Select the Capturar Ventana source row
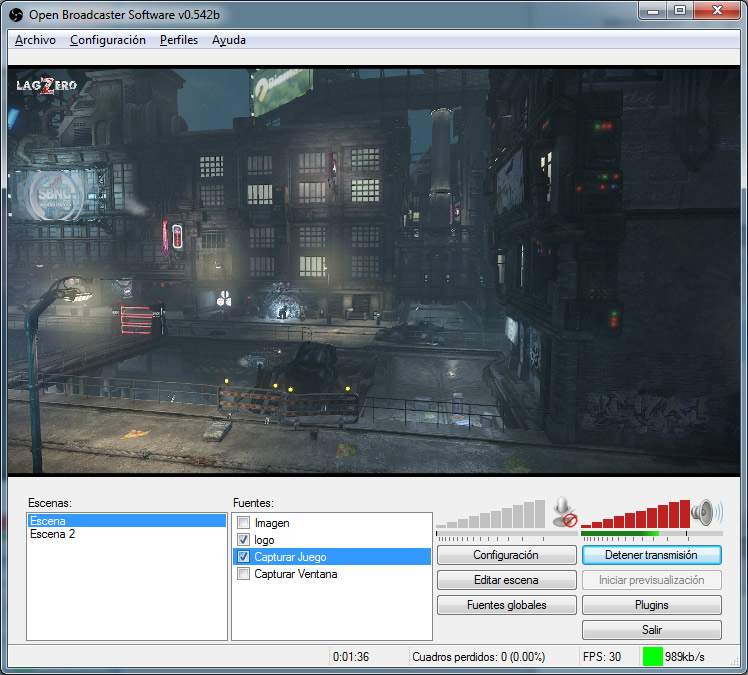The width and height of the screenshot is (748, 675). pos(332,573)
